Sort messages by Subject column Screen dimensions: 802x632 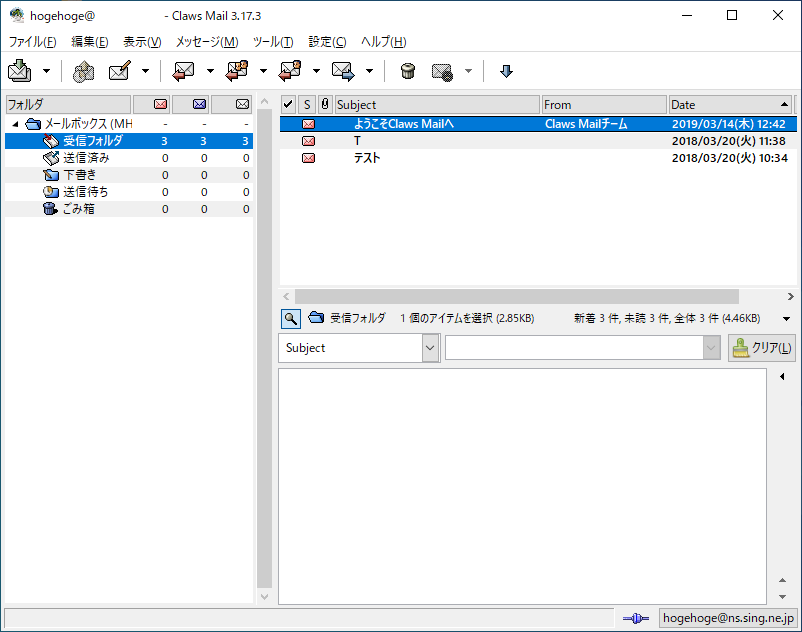[437, 104]
